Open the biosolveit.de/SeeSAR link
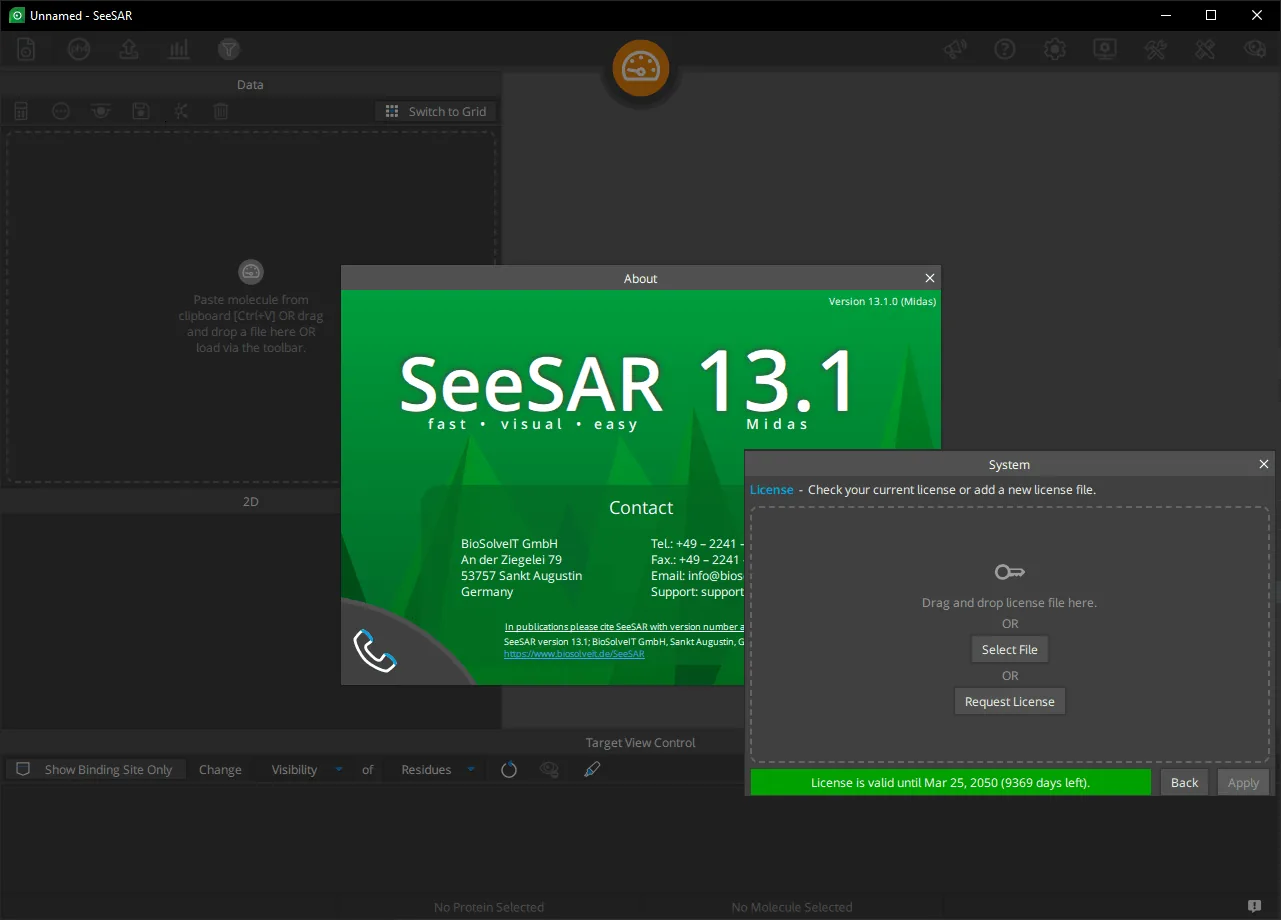This screenshot has width=1281, height=920. [574, 654]
